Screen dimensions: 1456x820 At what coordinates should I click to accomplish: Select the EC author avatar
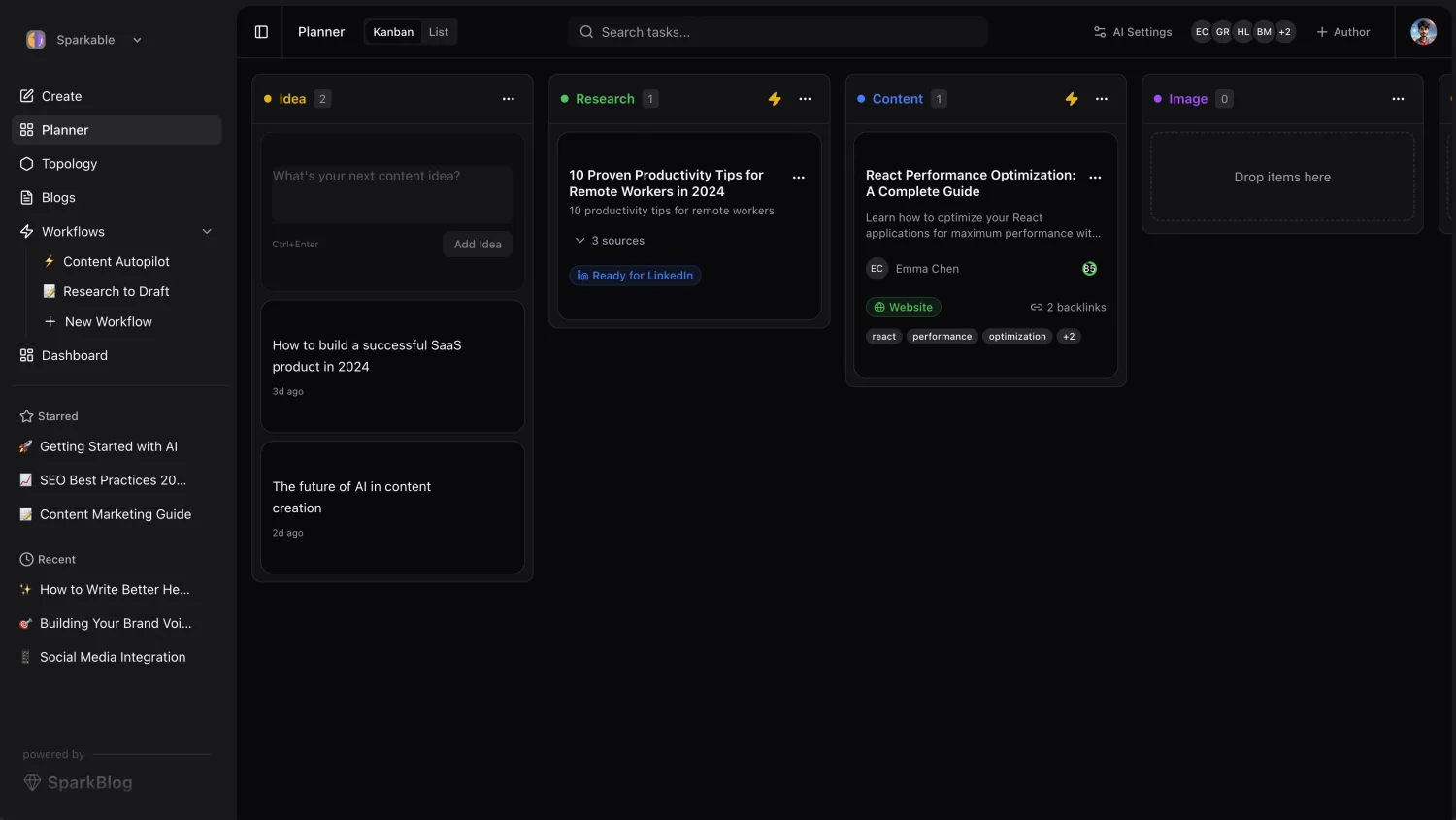1202,32
